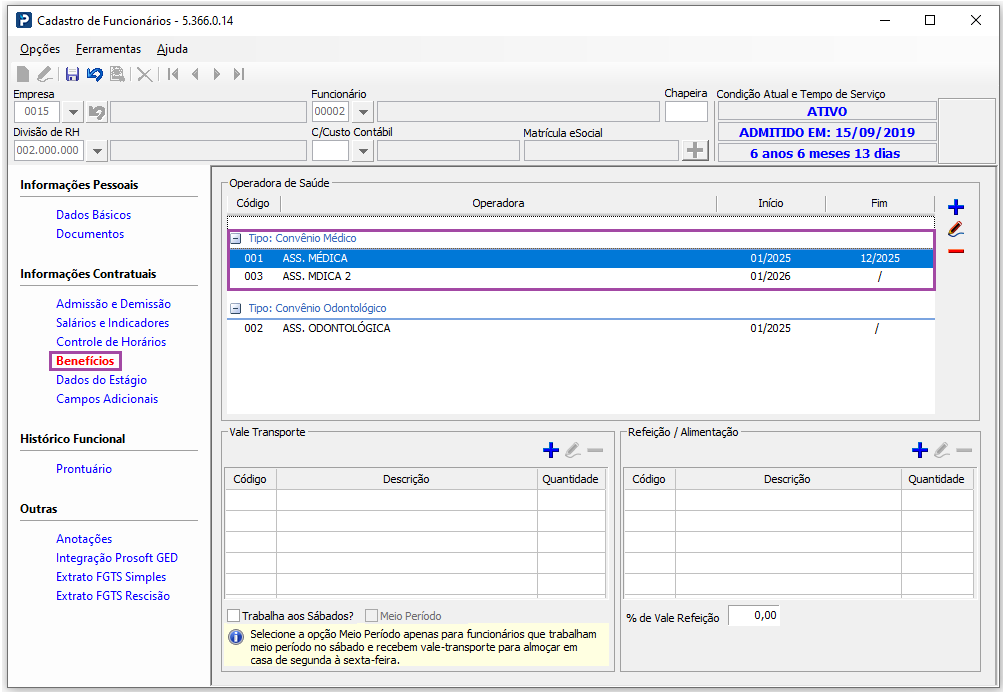Click the refresh icon next to Empresa
Viewport: 1006px width, 693px height.
point(97,112)
